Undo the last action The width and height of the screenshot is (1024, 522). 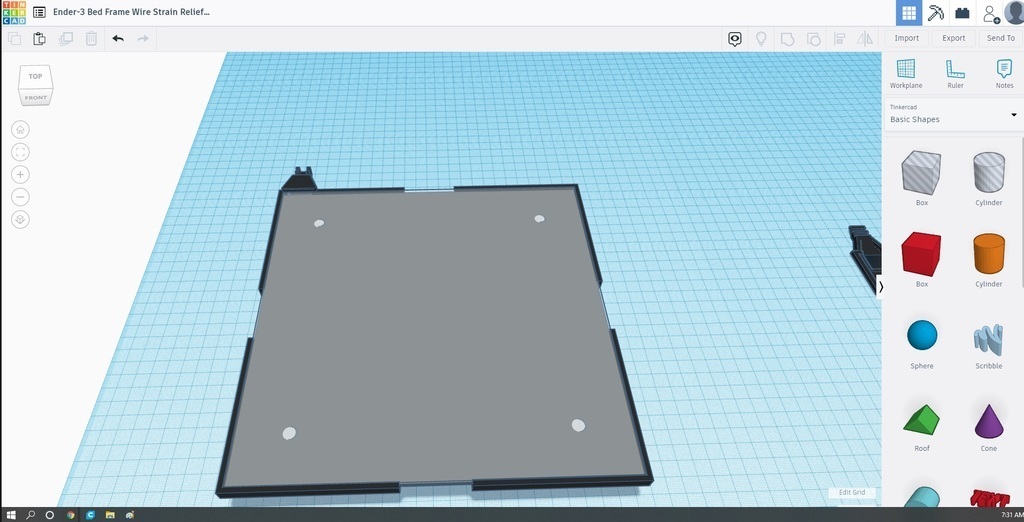coord(118,39)
